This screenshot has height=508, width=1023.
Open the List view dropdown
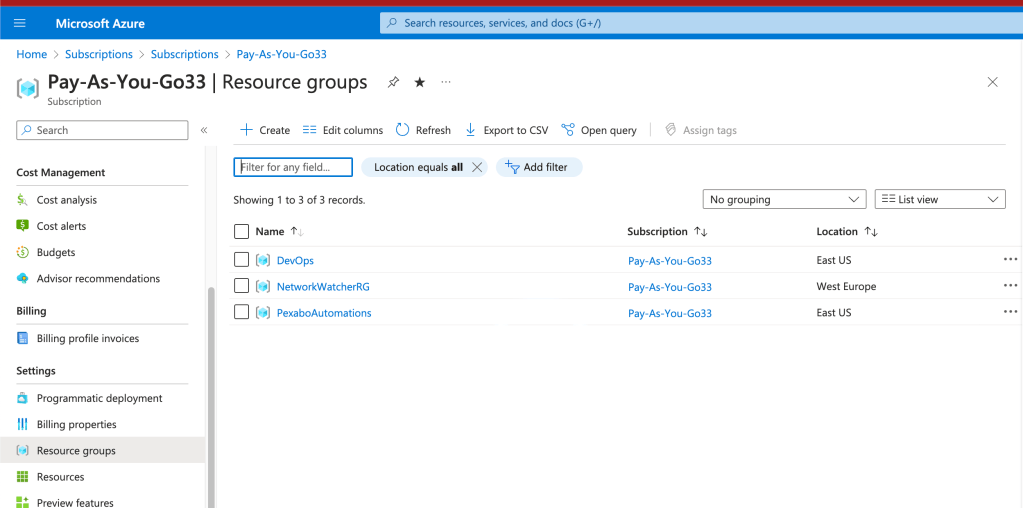click(940, 200)
